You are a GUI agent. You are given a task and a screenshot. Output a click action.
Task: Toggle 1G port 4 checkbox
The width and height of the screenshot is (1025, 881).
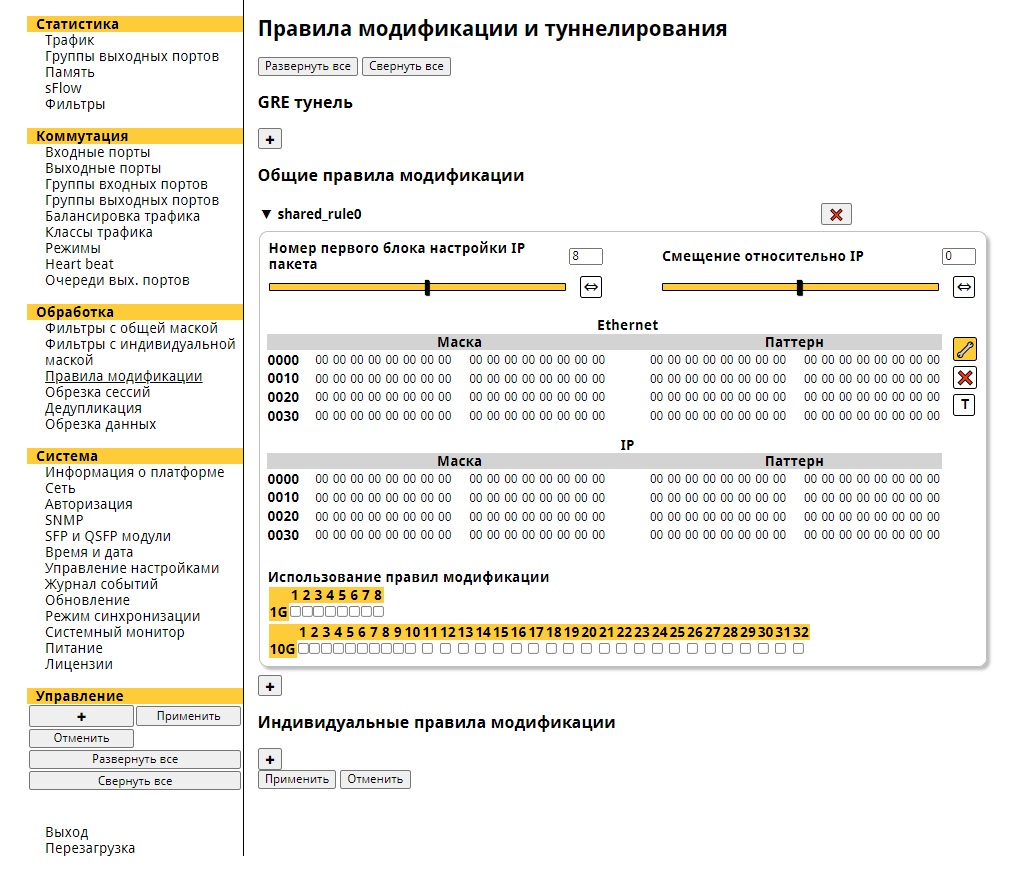coord(331,612)
